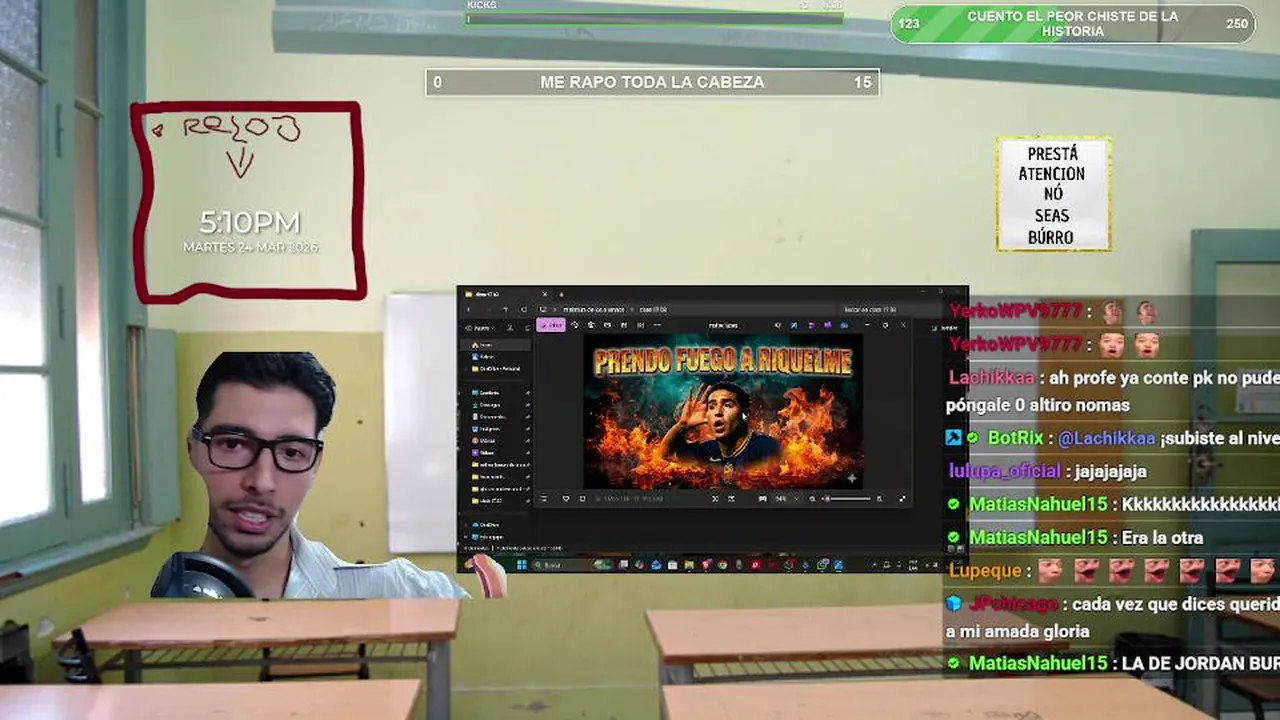Click the lulupa_oficial username in chat
Viewport: 1280px width, 720px height.
click(x=1005, y=471)
